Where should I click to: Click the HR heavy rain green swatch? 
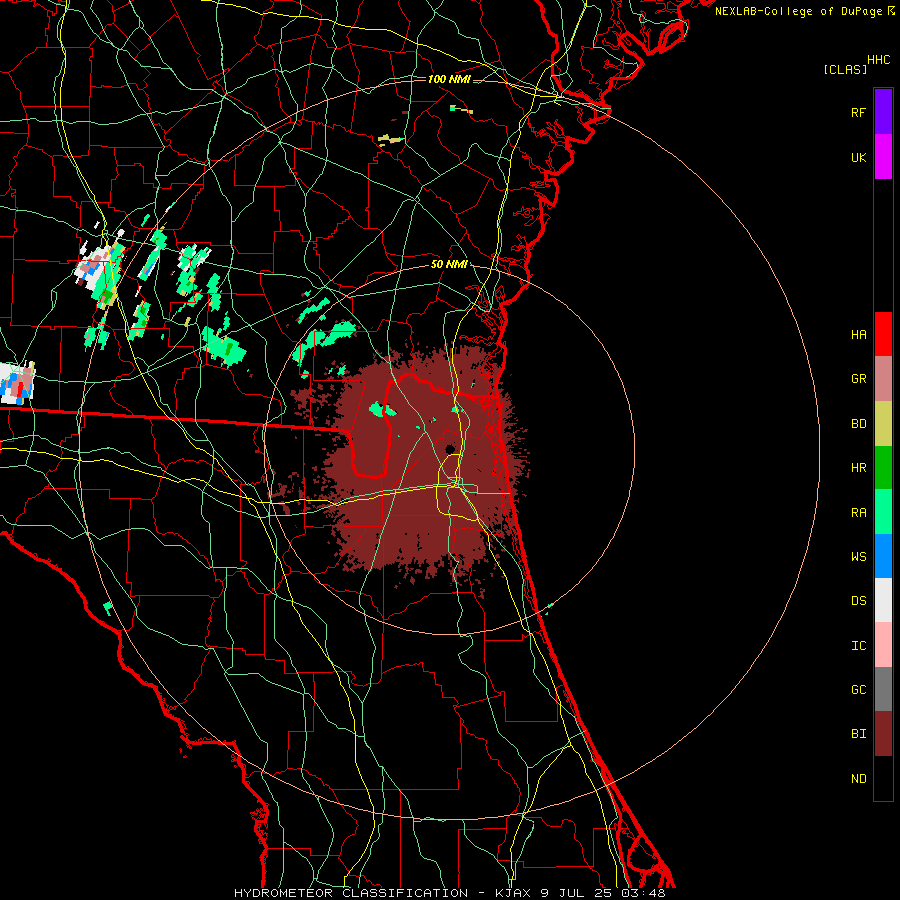883,467
